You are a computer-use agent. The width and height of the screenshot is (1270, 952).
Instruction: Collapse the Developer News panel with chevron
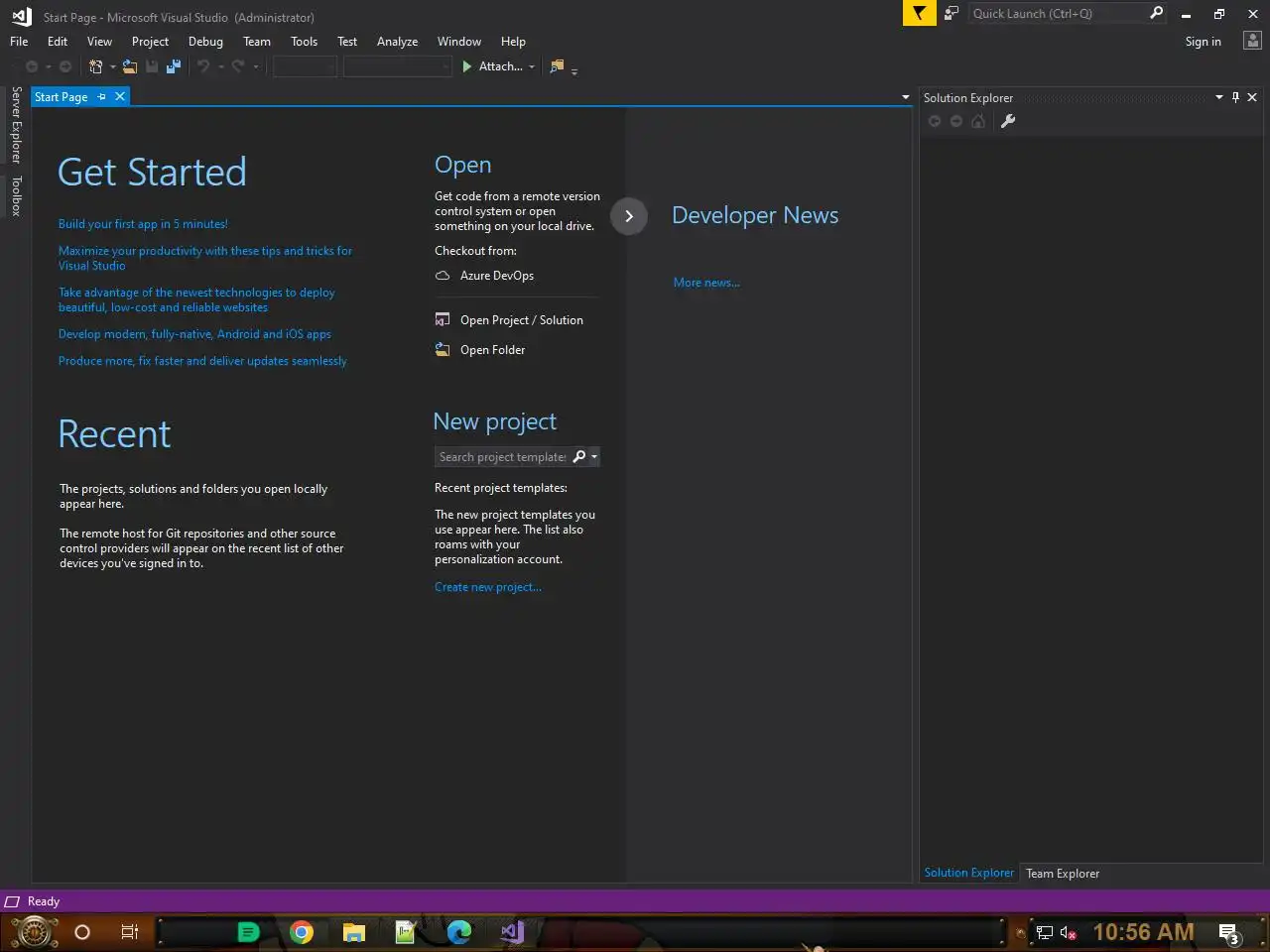coord(629,216)
